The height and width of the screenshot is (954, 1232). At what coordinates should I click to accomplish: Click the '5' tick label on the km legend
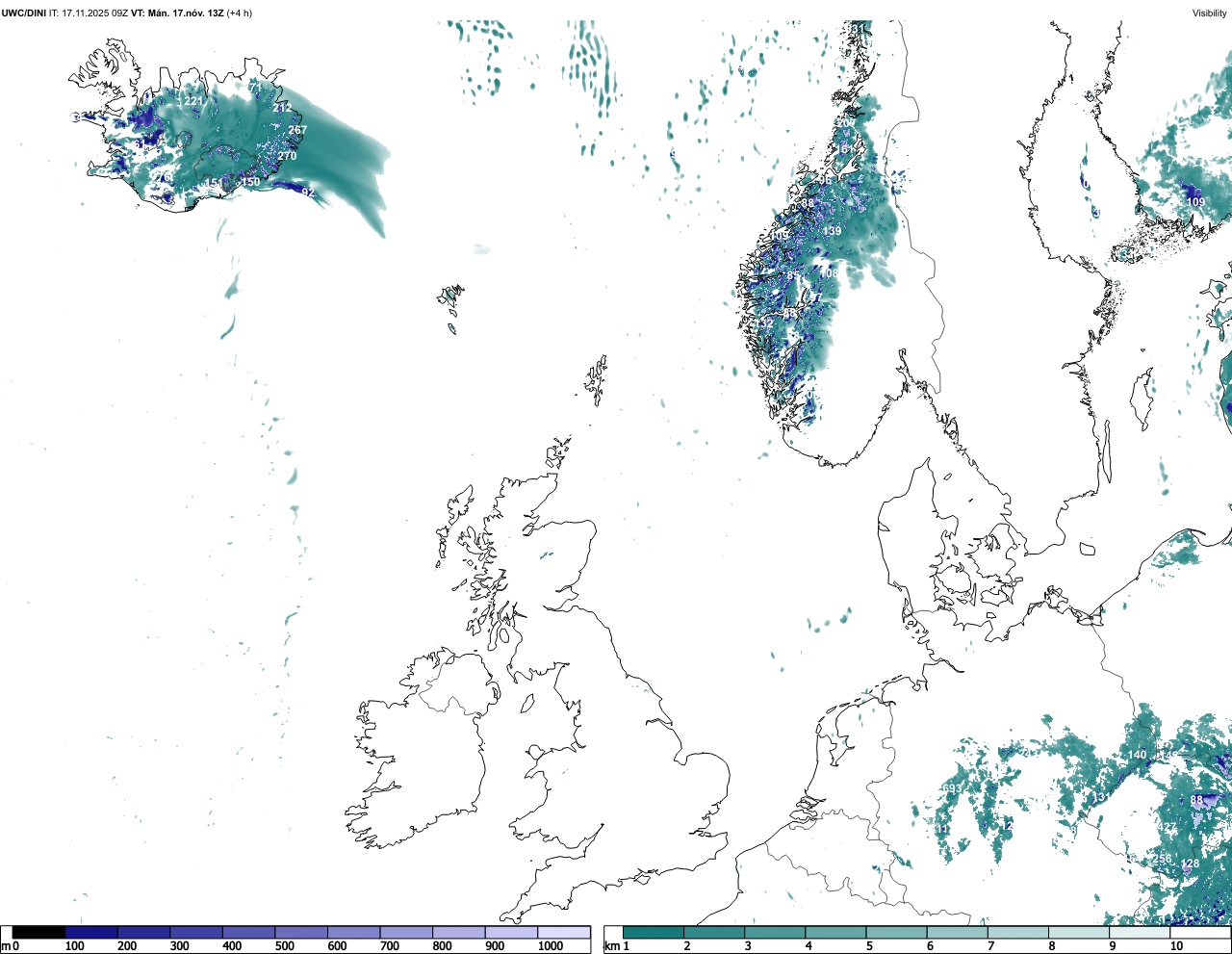[869, 946]
